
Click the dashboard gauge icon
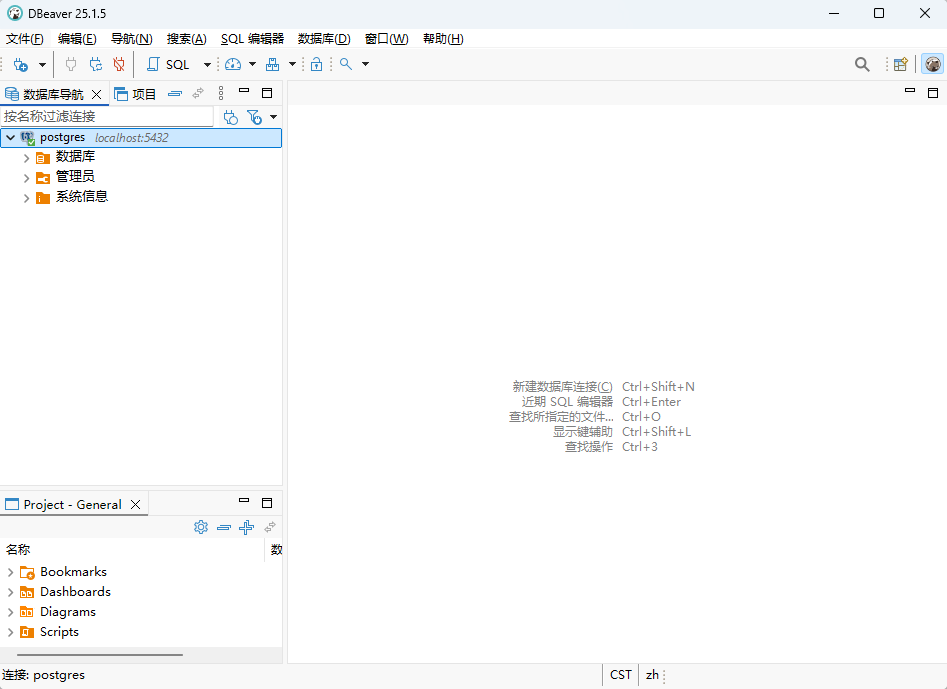pos(233,65)
